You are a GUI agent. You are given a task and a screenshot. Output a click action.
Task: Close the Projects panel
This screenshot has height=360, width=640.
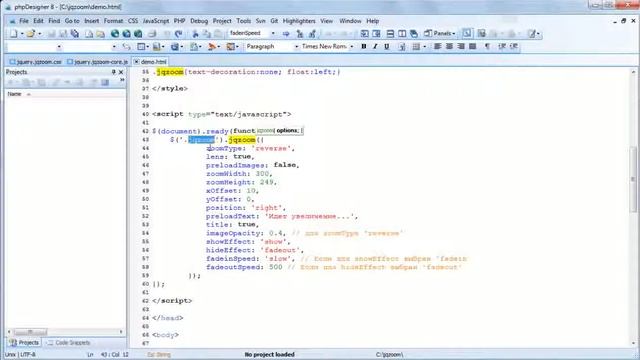[121, 72]
